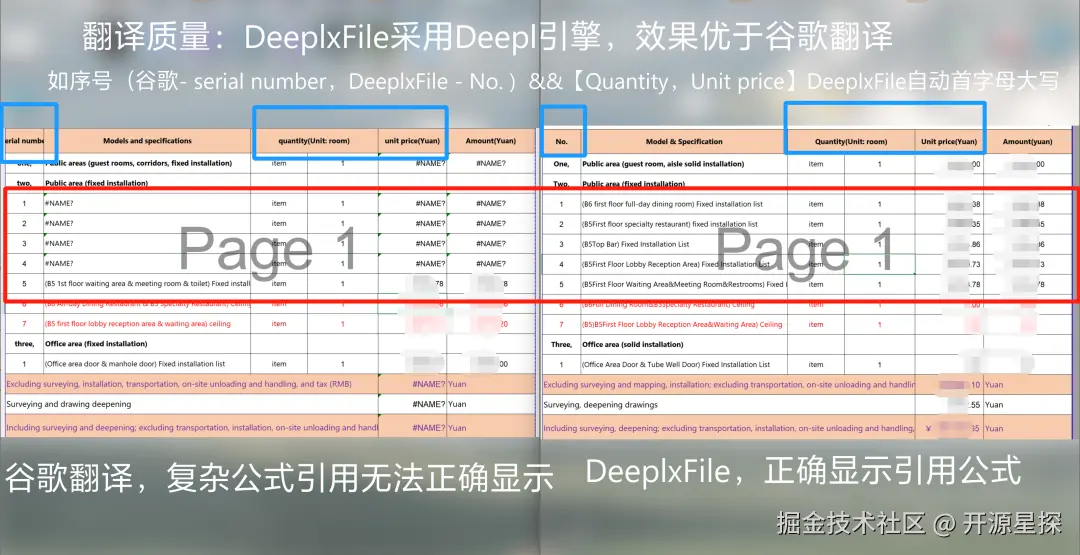Click 'Excluding surveying and mapping, installation' row in right sheet
1080x555 pixels.
click(729, 385)
